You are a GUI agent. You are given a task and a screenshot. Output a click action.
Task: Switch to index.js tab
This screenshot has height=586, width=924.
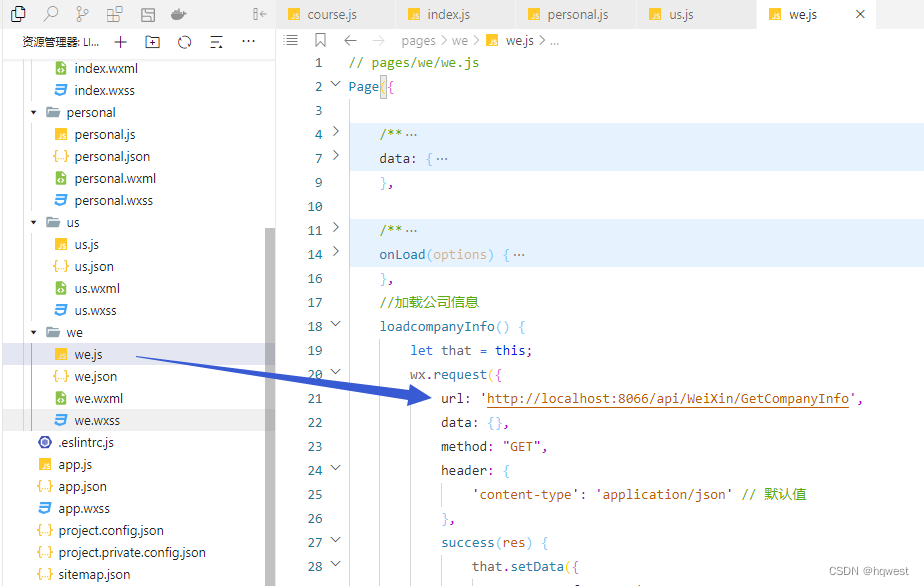point(456,15)
